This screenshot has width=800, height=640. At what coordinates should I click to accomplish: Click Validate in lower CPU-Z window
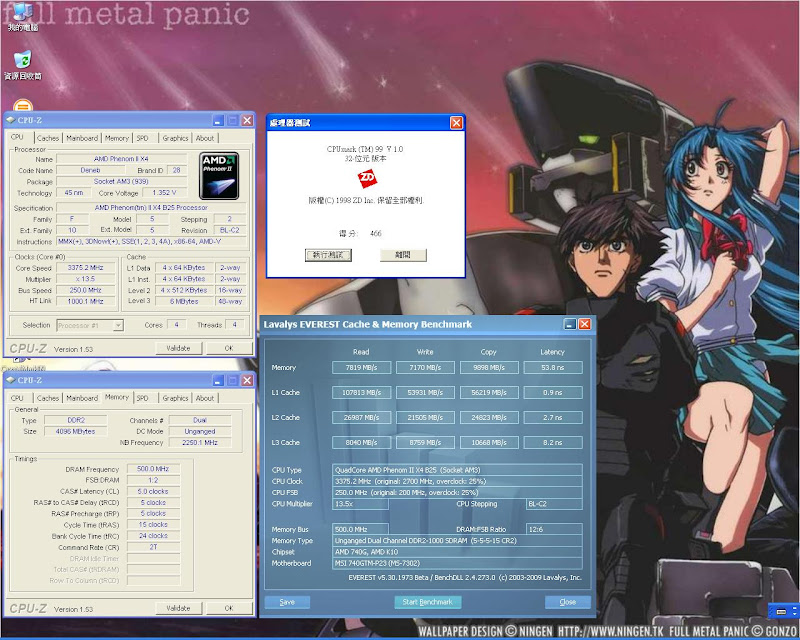coord(179,608)
